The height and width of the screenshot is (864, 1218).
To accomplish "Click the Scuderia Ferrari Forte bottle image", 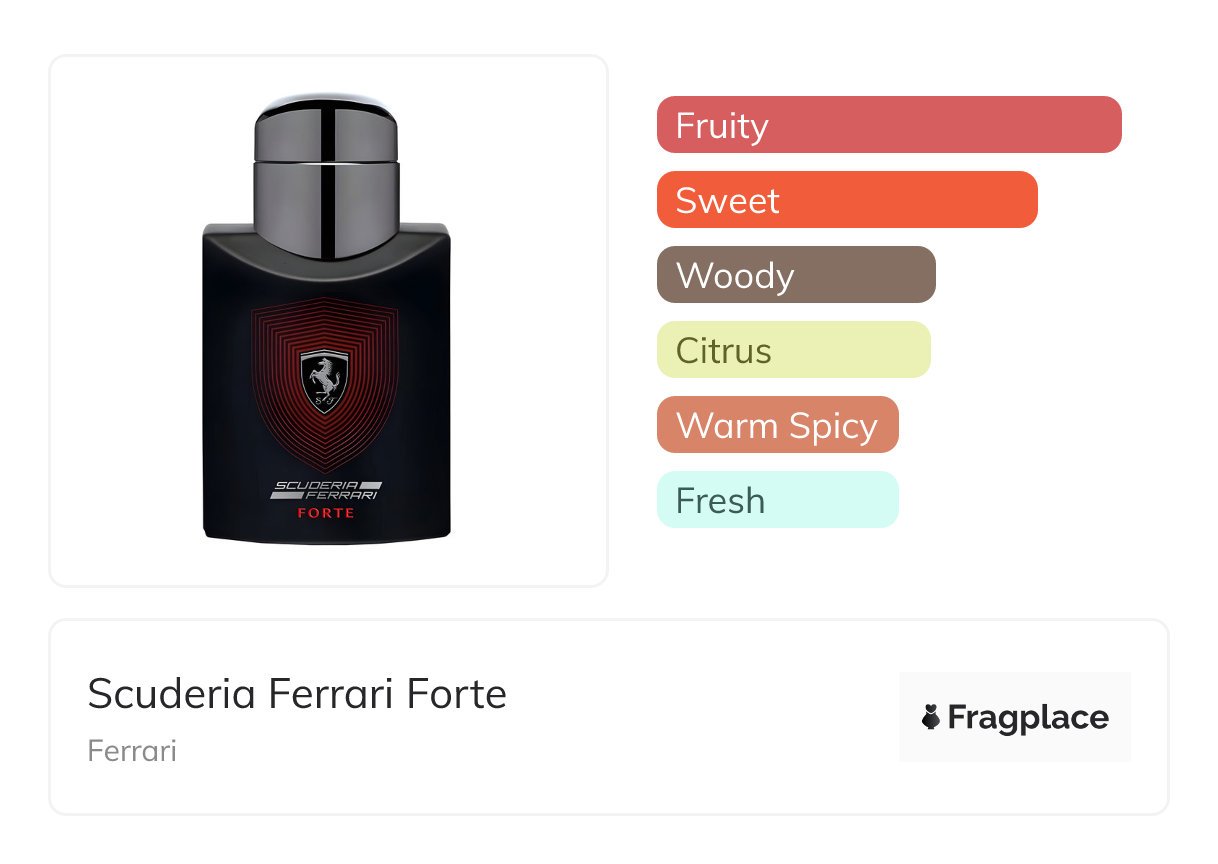I will pyautogui.click(x=326, y=319).
